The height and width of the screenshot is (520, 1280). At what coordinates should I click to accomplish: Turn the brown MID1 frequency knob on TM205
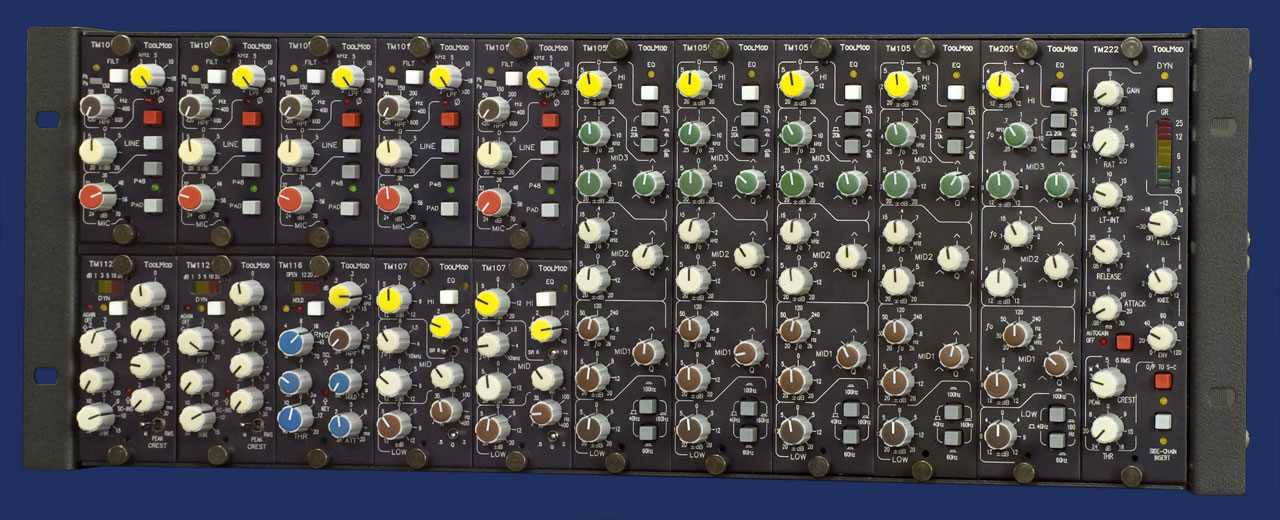[x=1018, y=337]
